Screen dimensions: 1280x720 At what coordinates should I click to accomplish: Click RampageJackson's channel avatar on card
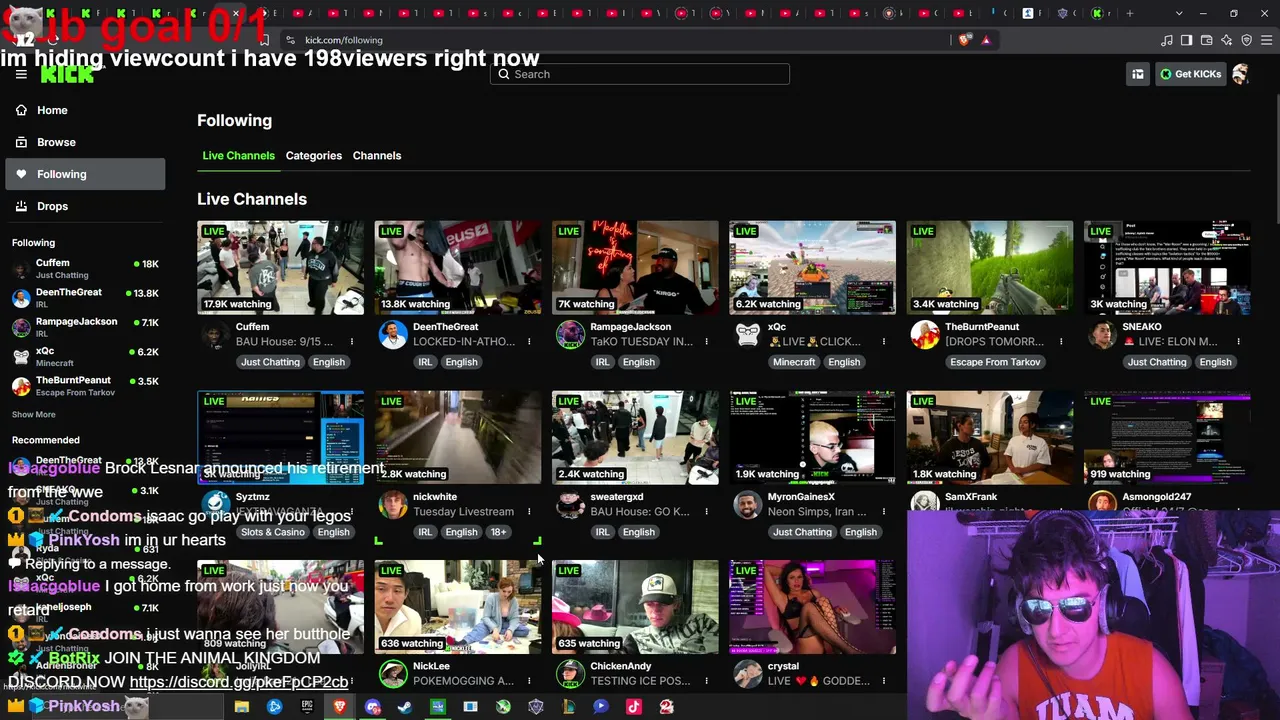coord(570,335)
